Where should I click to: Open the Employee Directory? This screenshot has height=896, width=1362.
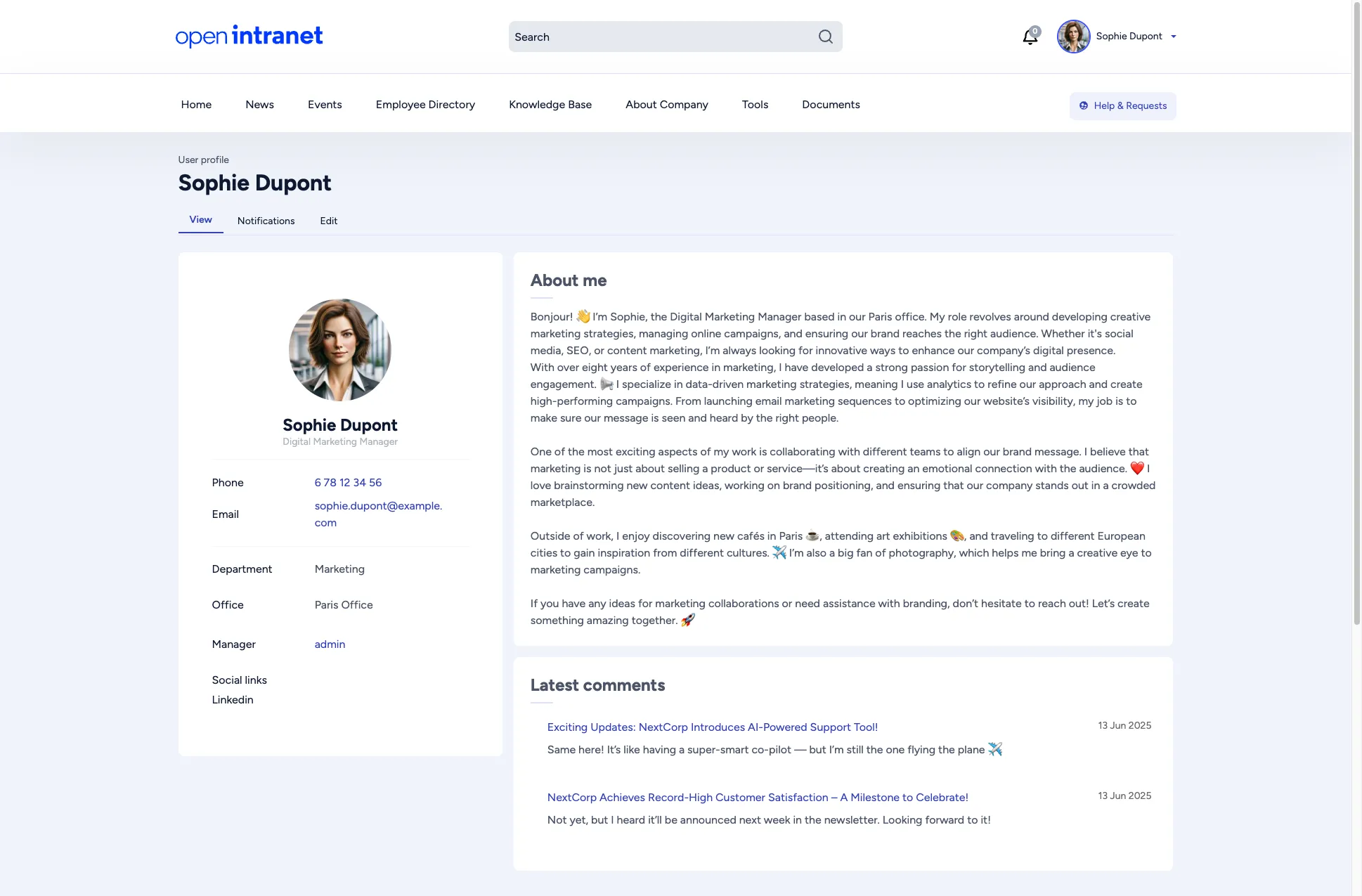pyautogui.click(x=425, y=104)
